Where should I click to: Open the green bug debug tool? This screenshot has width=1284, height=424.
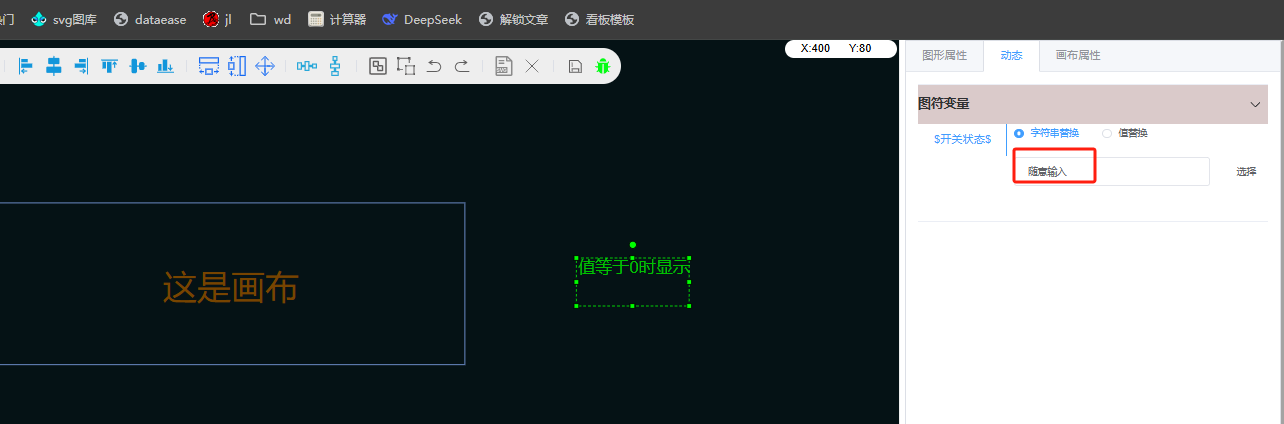pyautogui.click(x=602, y=66)
